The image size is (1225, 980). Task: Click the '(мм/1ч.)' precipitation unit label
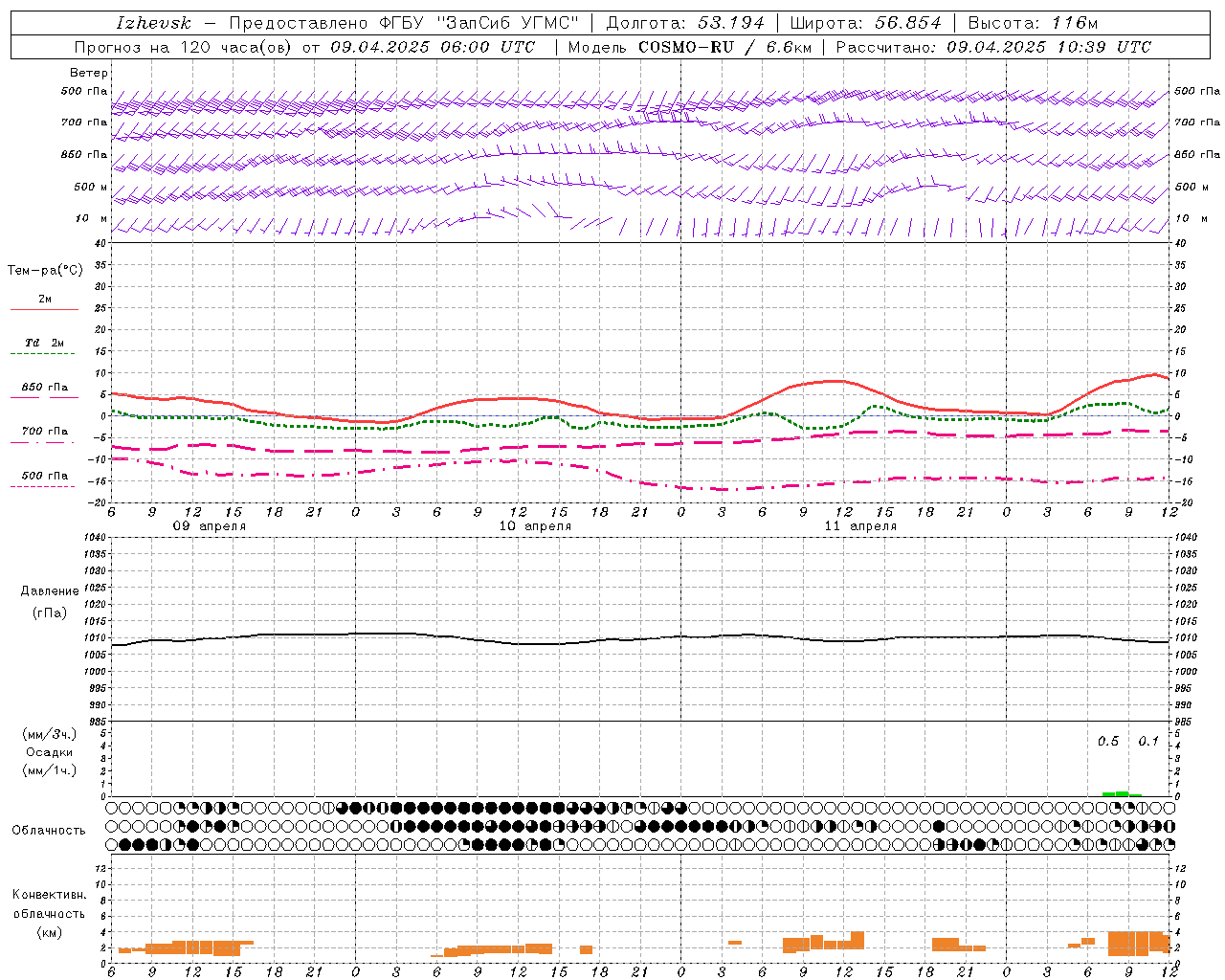49,770
